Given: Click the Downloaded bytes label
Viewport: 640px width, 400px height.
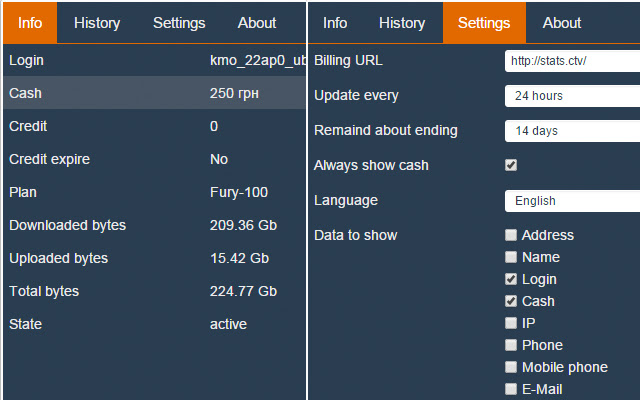Looking at the screenshot, I should click(67, 225).
